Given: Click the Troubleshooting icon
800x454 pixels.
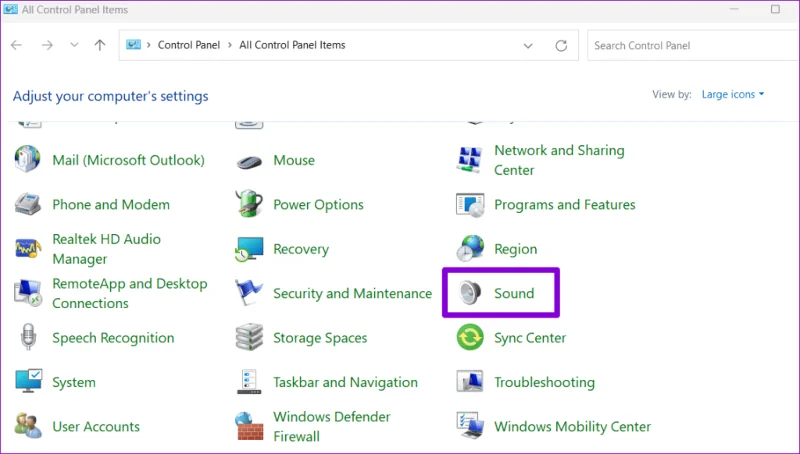Looking at the screenshot, I should click(x=469, y=381).
